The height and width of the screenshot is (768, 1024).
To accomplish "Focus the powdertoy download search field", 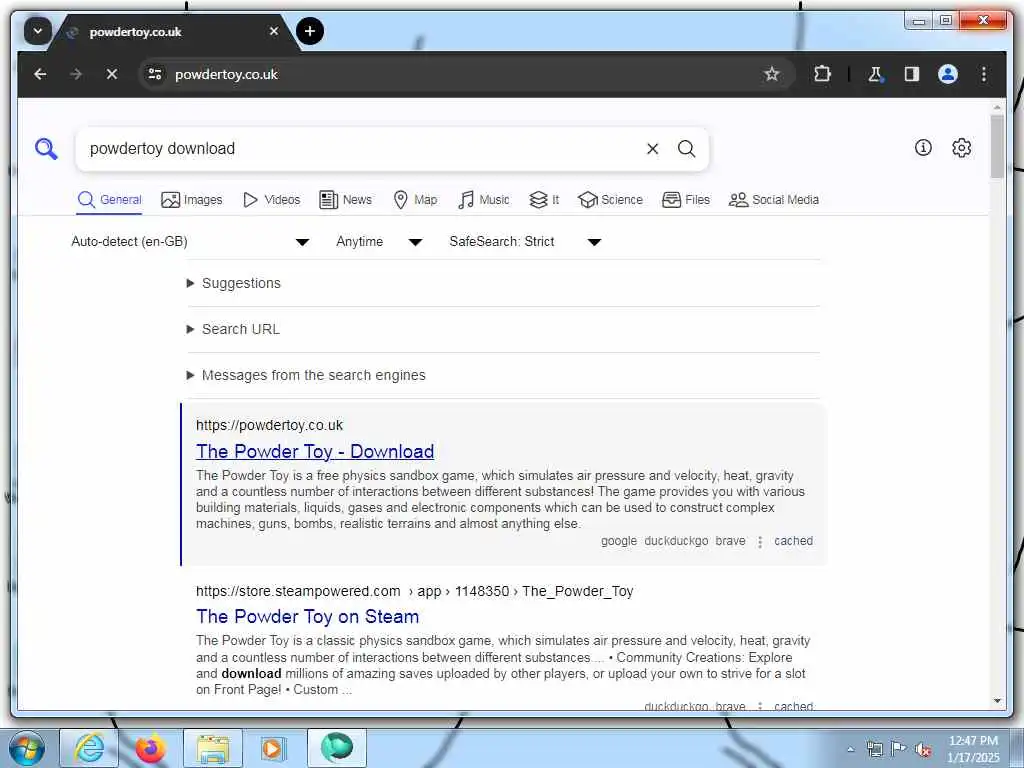I will pyautogui.click(x=362, y=149).
